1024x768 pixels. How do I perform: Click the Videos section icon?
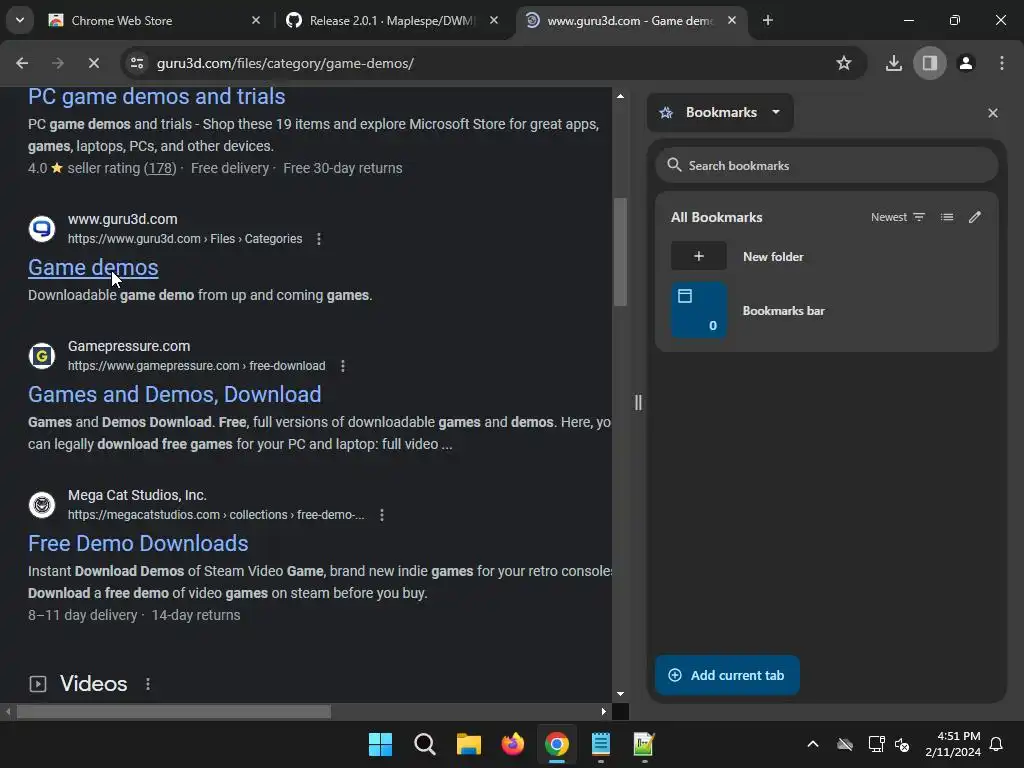(x=38, y=684)
